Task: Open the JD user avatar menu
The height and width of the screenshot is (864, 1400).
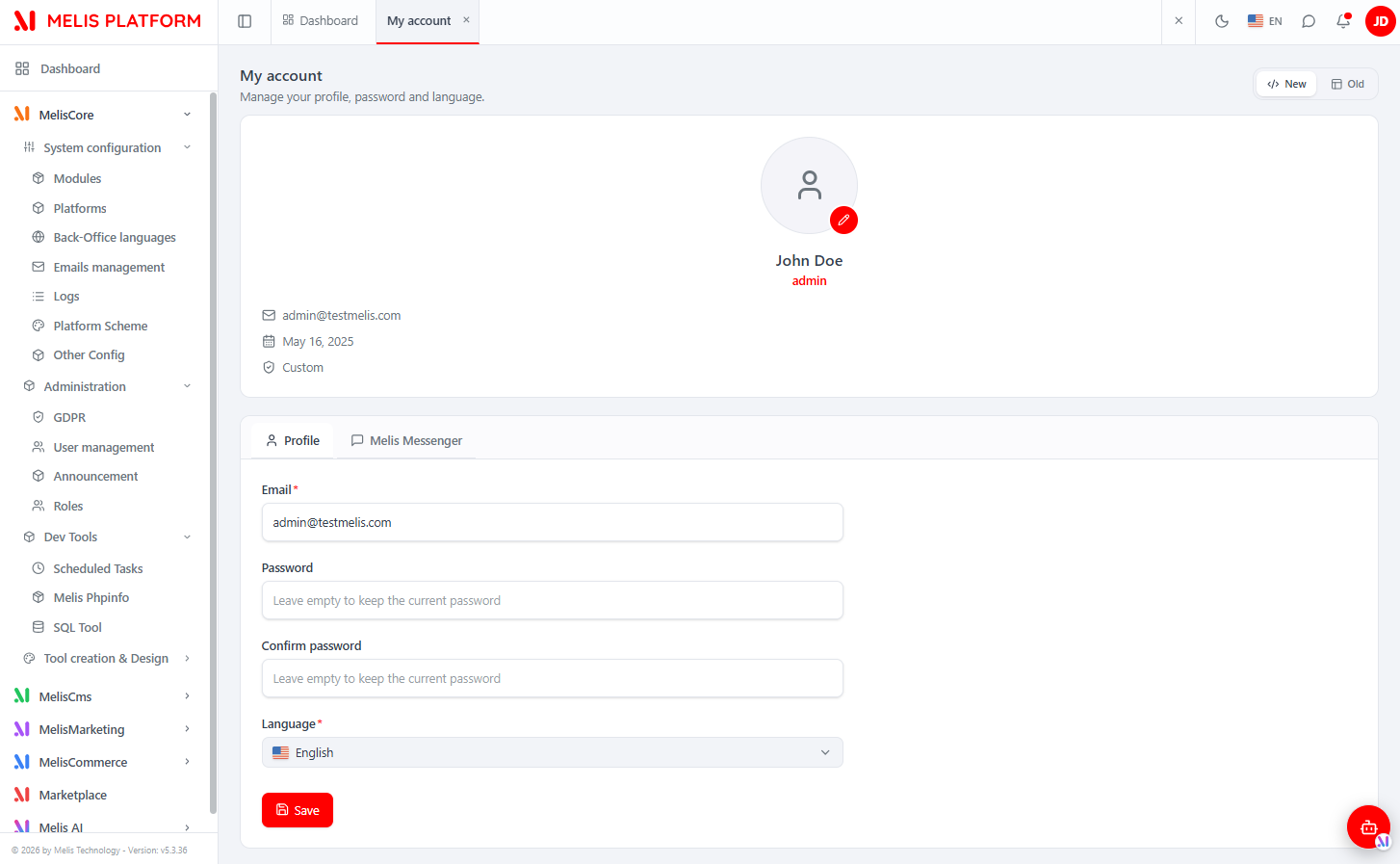Action: (1381, 21)
